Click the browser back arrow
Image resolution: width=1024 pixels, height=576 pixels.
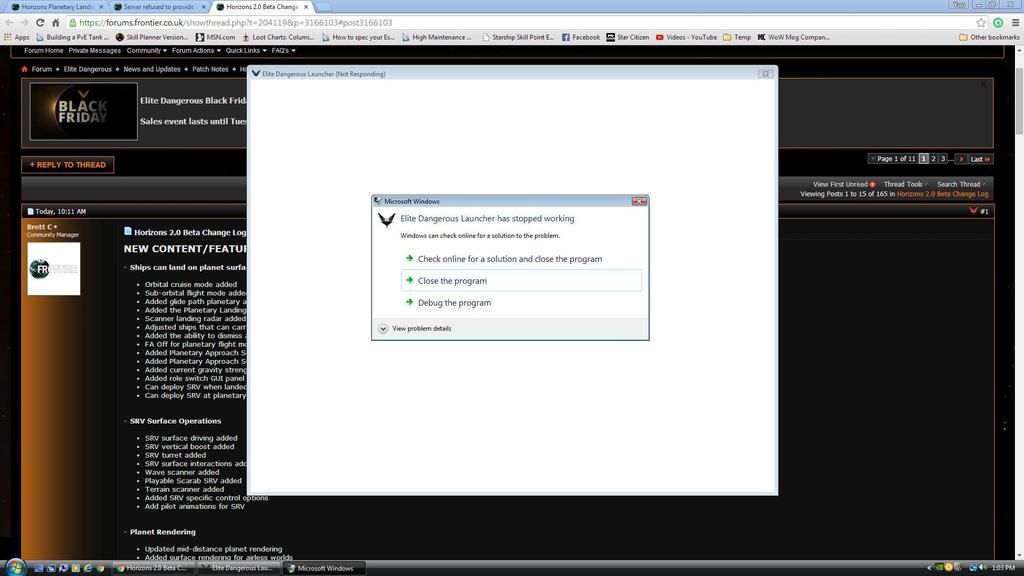[9, 22]
